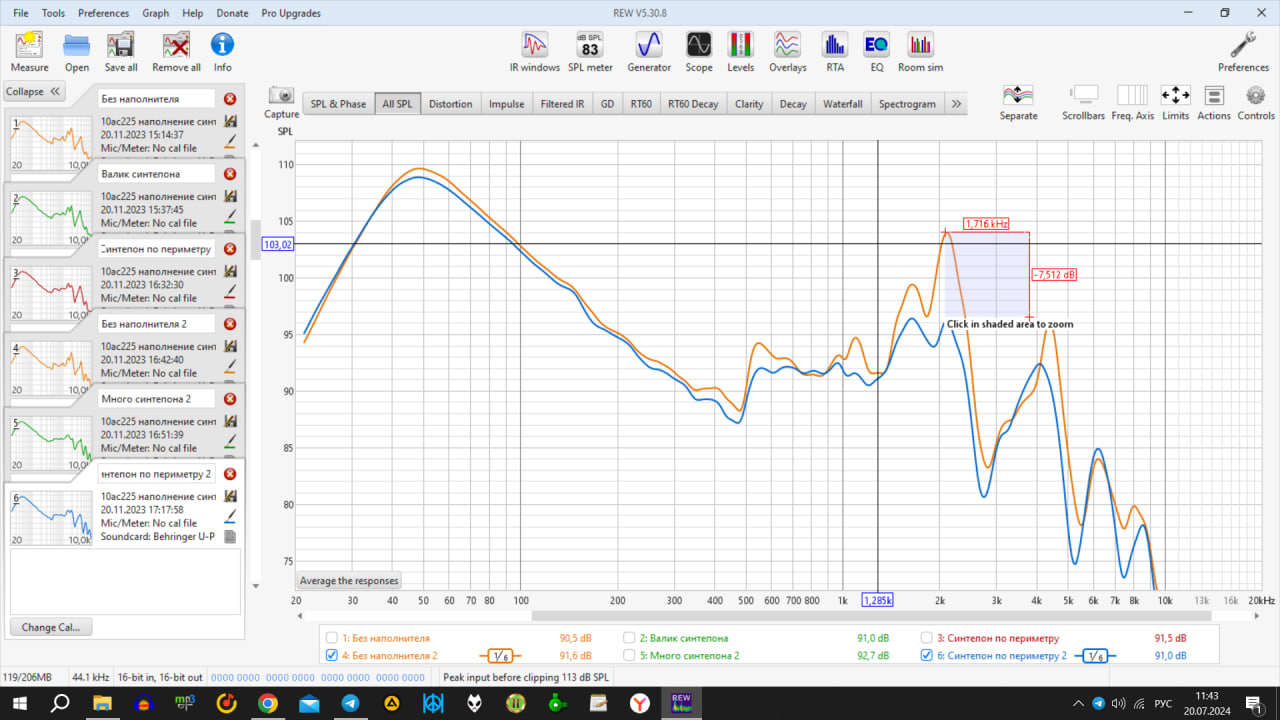1280x720 pixels.
Task: Click the Windows Start button
Action: click(x=18, y=703)
